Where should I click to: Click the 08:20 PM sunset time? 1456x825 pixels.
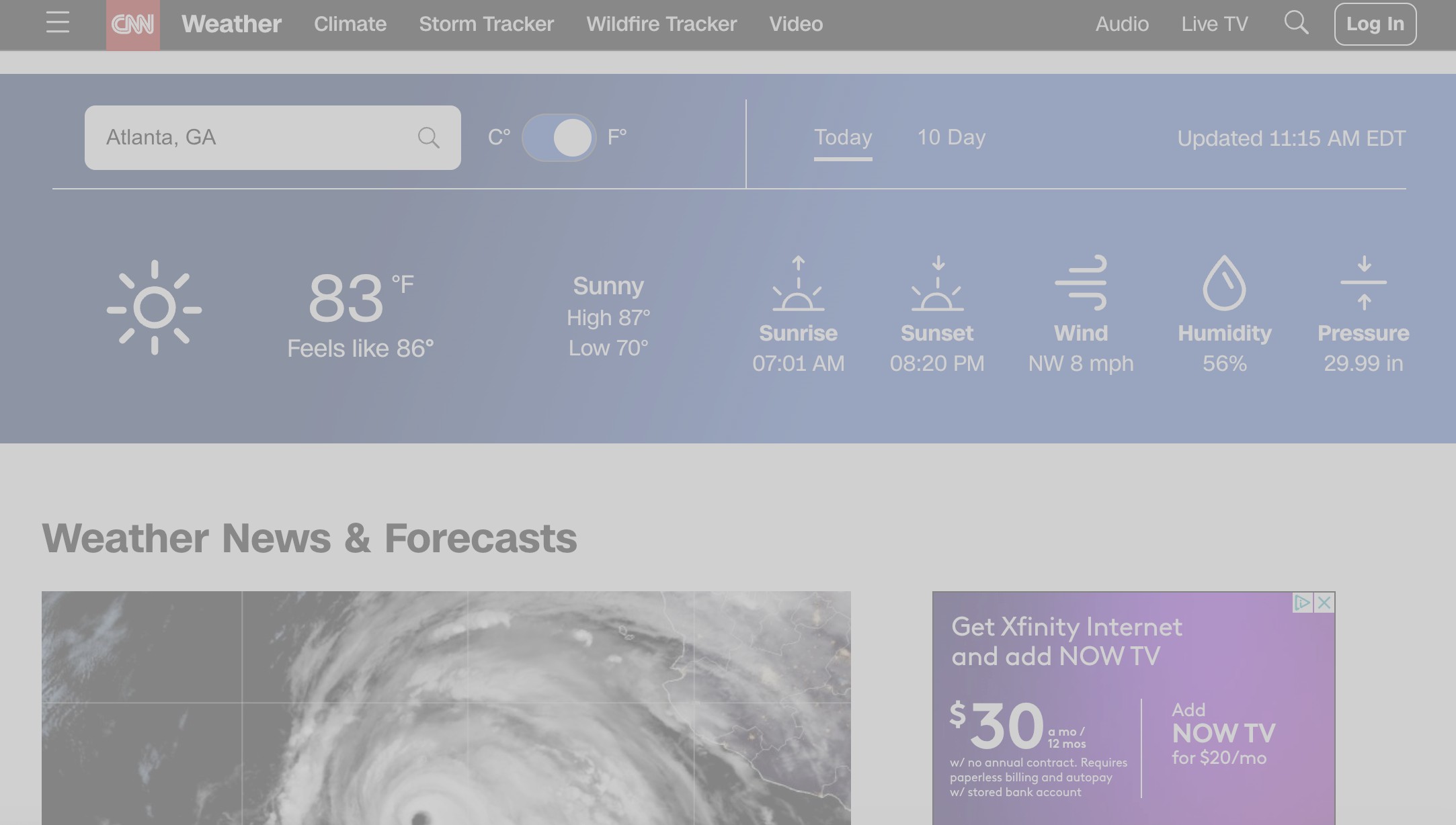(937, 363)
